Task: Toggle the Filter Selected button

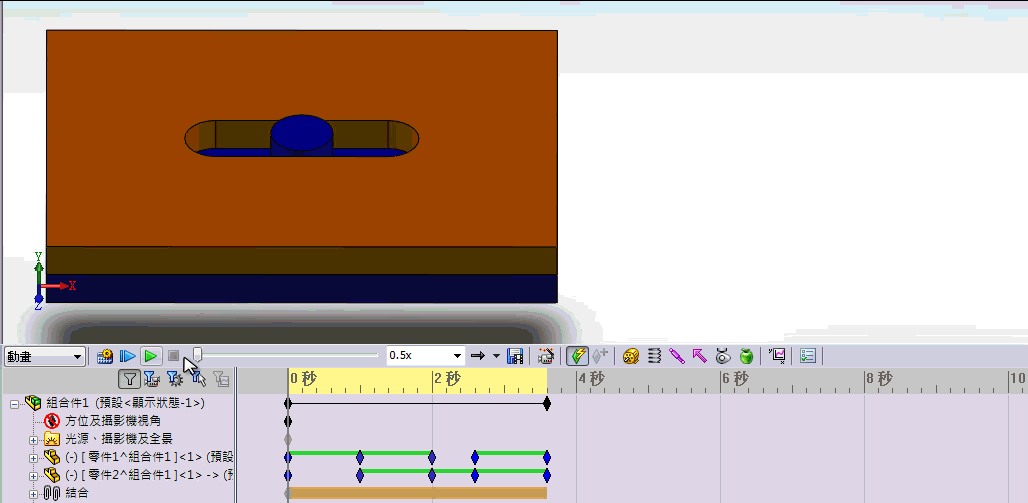Action: [197, 378]
